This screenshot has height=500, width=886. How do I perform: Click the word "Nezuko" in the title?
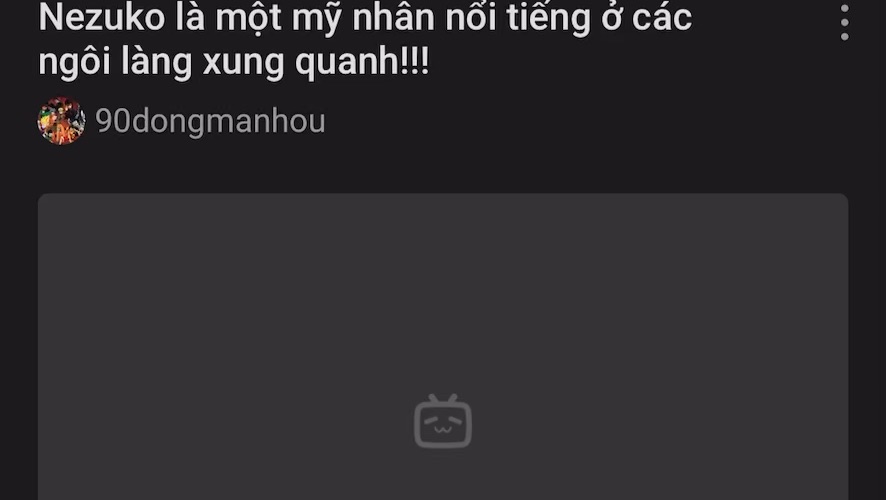102,17
